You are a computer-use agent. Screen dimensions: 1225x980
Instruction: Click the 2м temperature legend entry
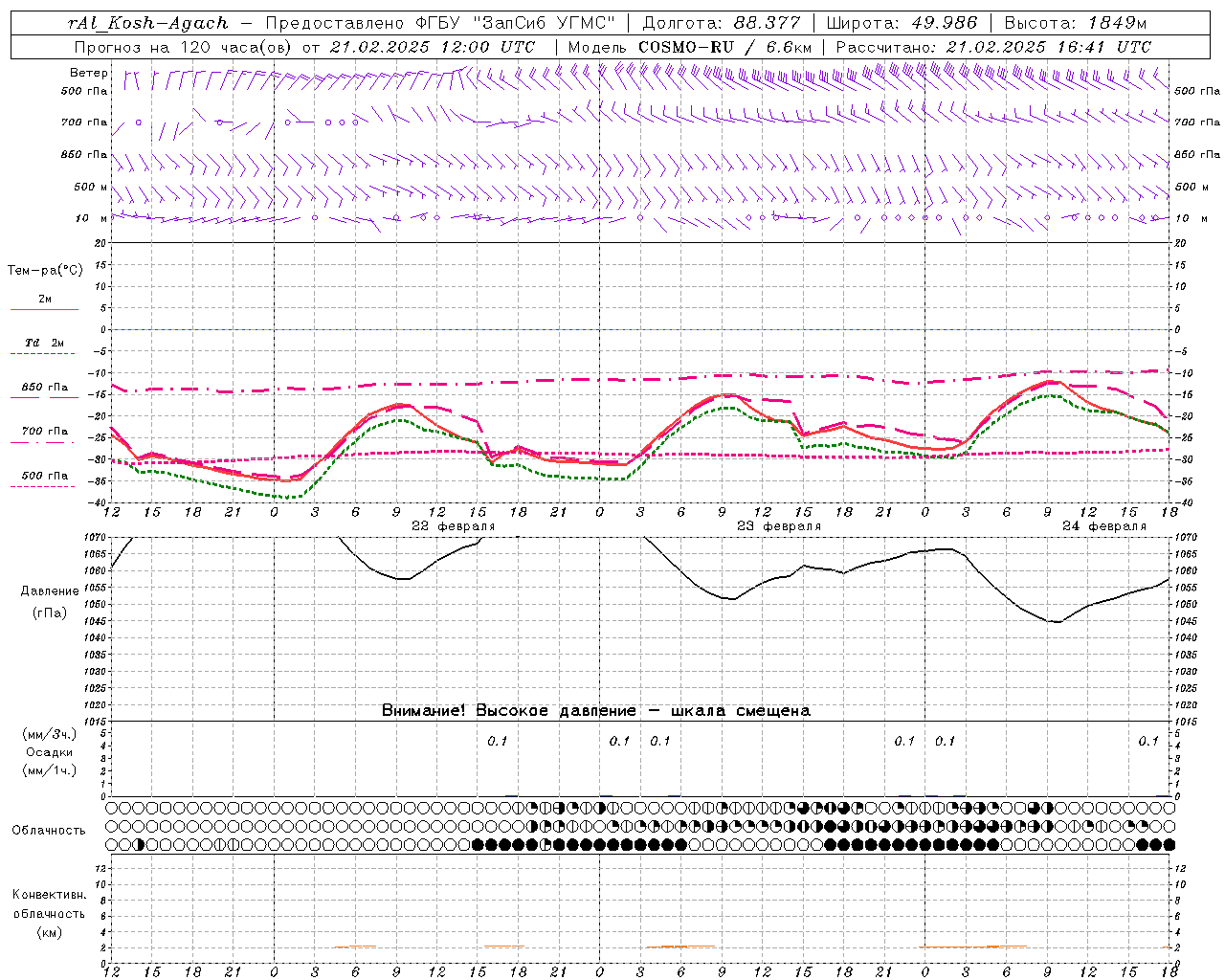pyautogui.click(x=45, y=300)
